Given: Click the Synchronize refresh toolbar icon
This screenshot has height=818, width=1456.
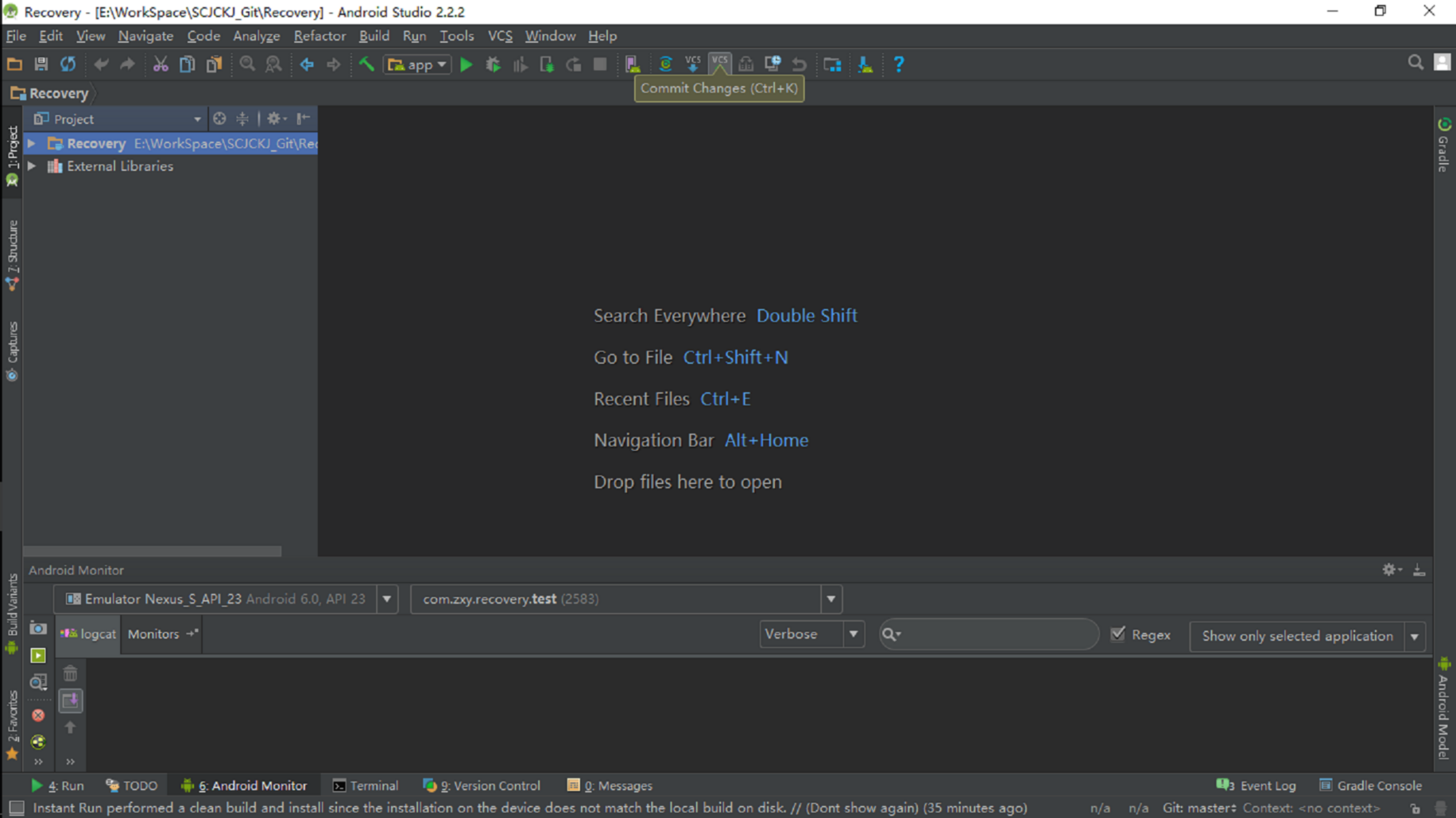Looking at the screenshot, I should (x=68, y=64).
